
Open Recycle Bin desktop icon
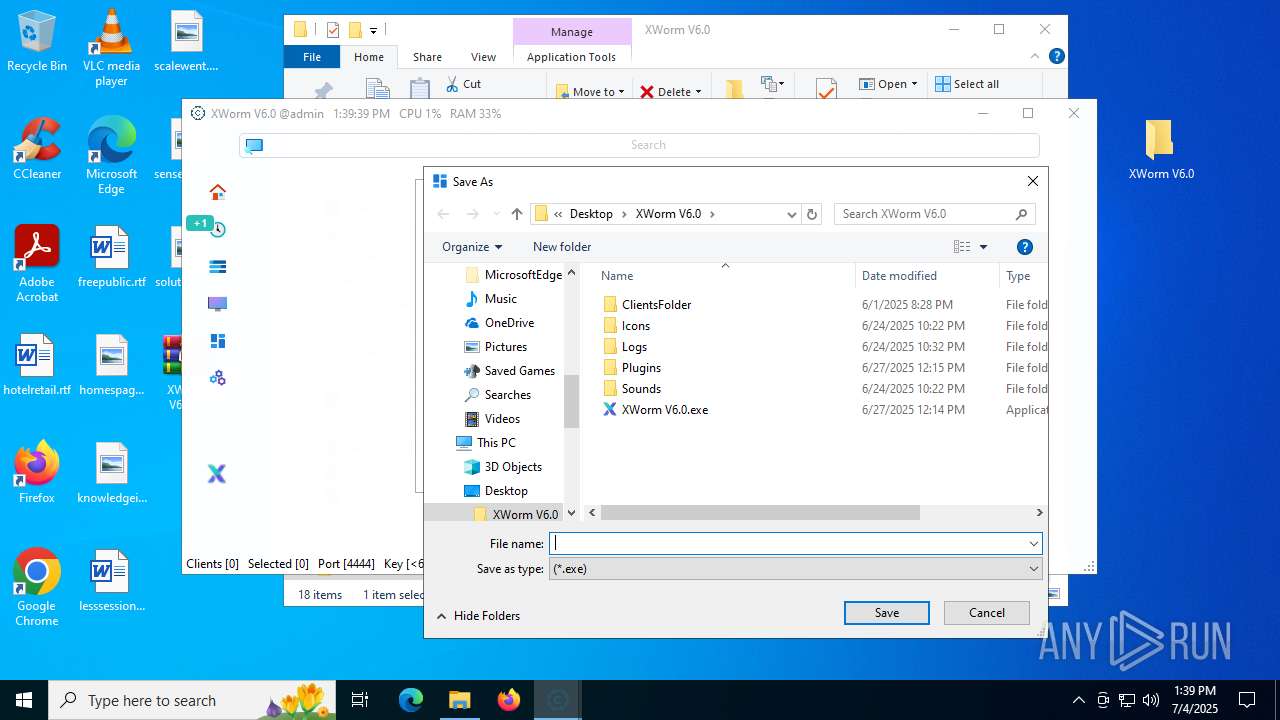pos(37,42)
